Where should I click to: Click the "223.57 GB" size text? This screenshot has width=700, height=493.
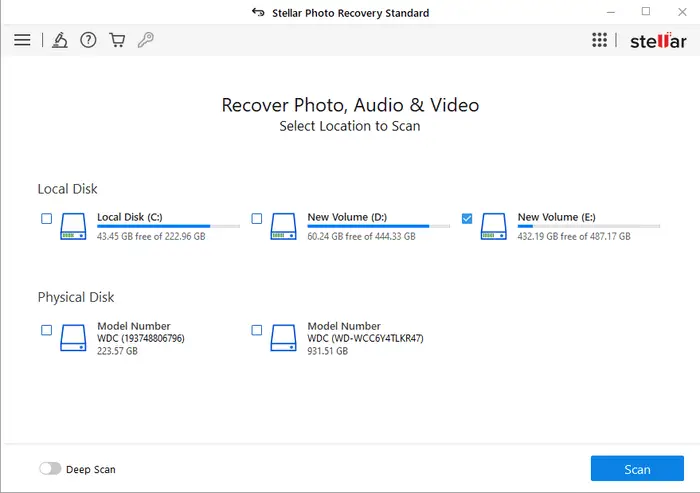(117, 351)
